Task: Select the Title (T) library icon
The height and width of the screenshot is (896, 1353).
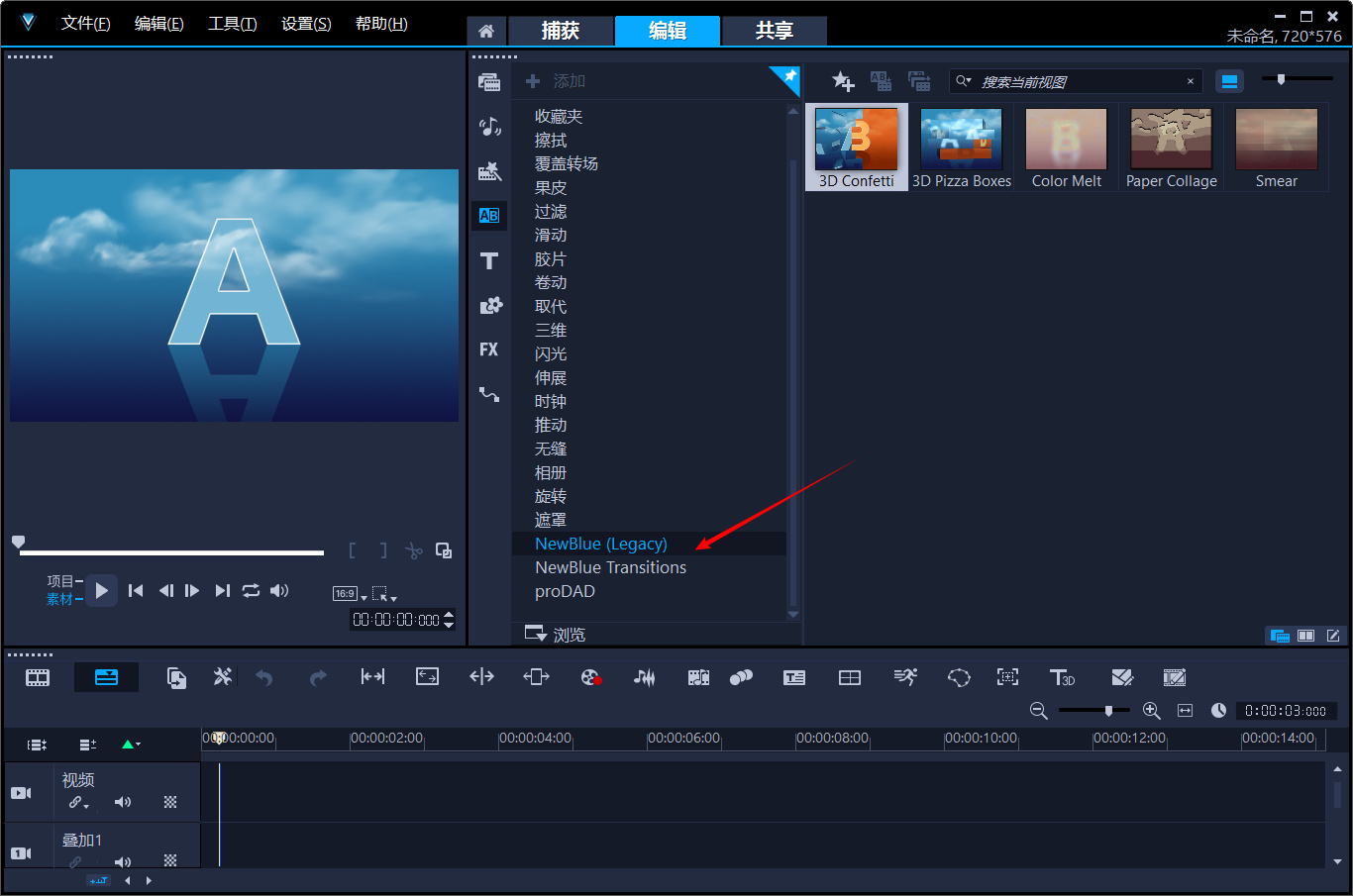Action: point(489,260)
